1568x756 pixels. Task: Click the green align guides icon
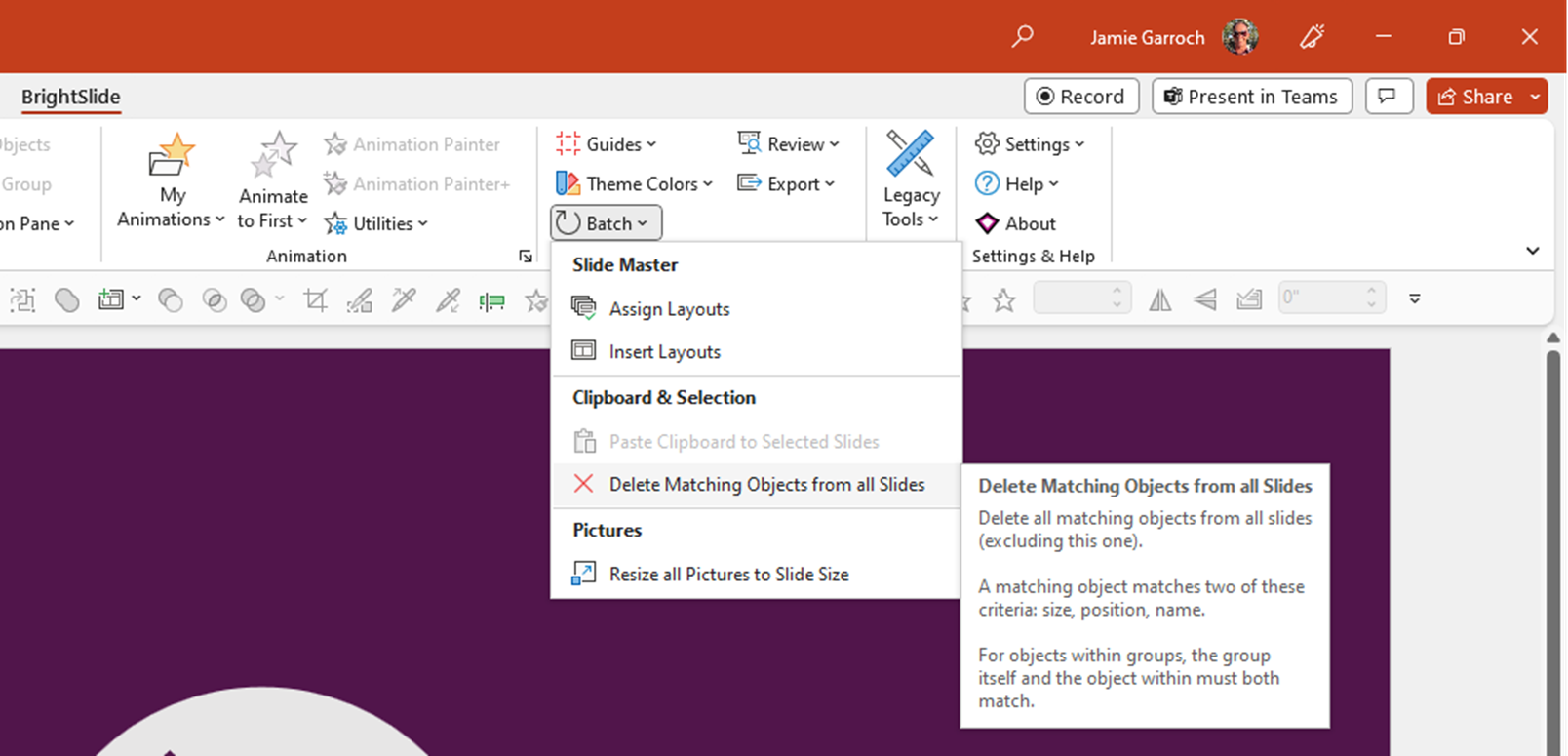tap(492, 301)
